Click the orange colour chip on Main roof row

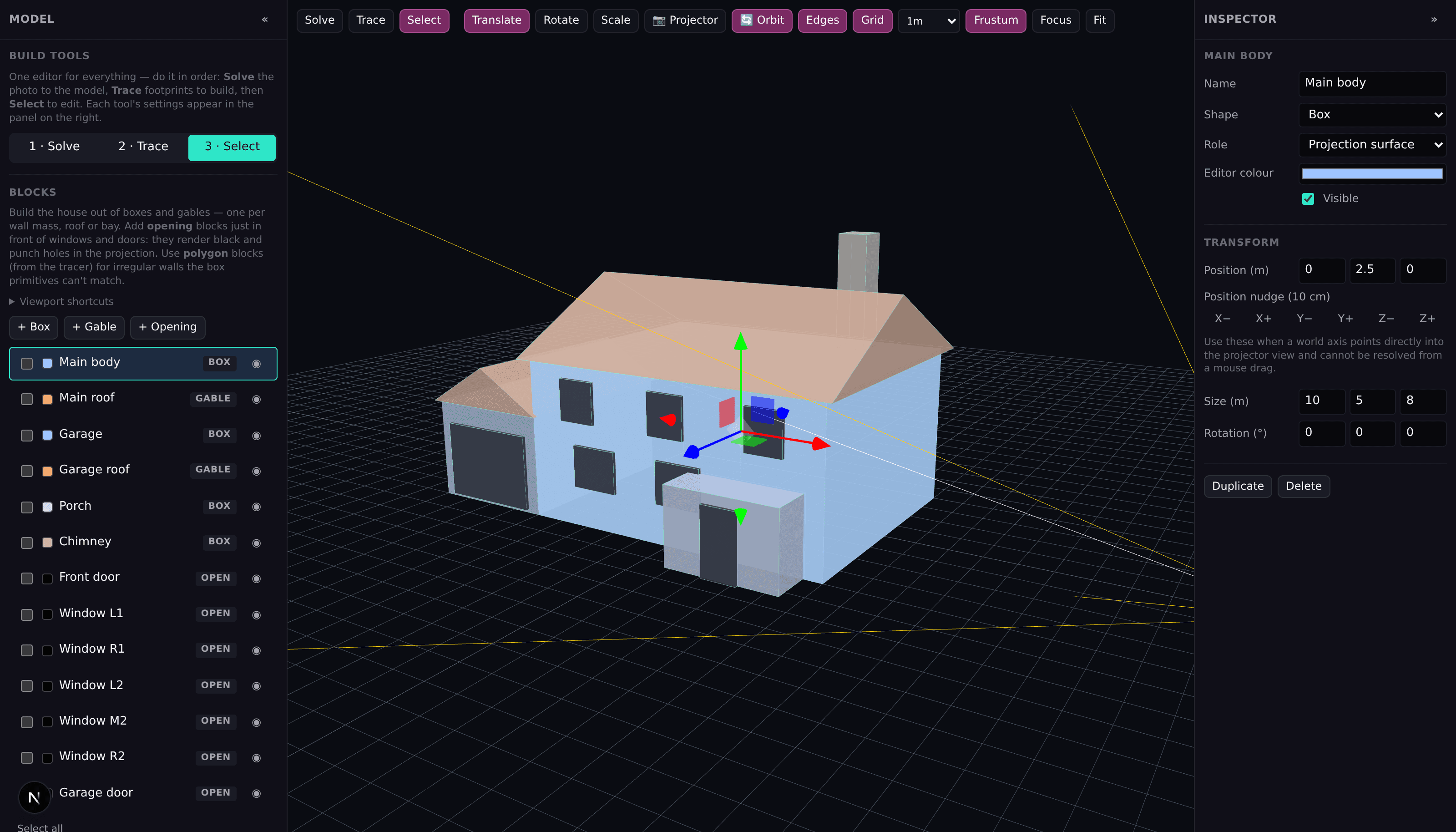pos(47,400)
